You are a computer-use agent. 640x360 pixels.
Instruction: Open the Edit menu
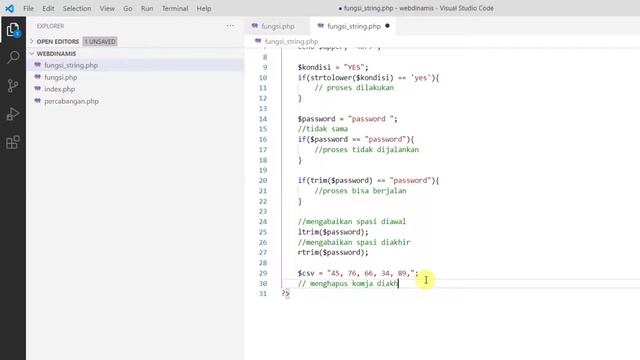click(48, 8)
